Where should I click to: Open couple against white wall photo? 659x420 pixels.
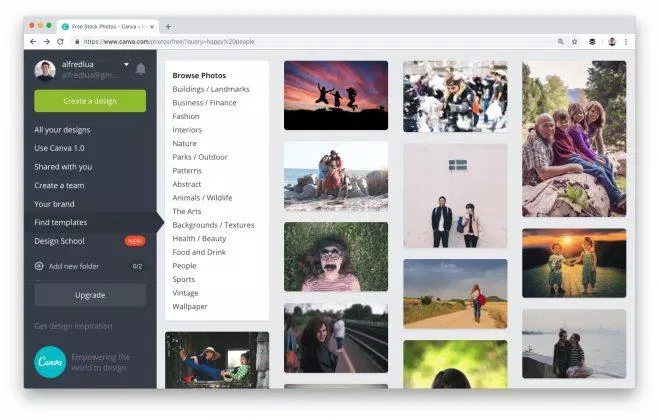click(455, 196)
